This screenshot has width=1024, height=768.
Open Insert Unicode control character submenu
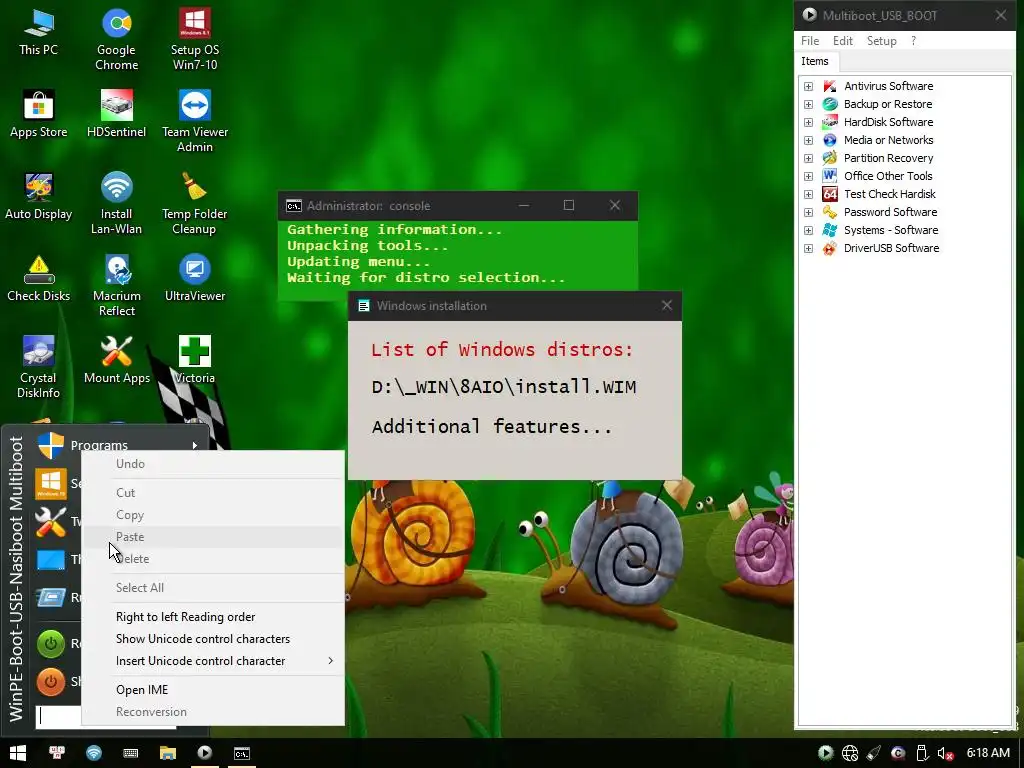coord(213,661)
